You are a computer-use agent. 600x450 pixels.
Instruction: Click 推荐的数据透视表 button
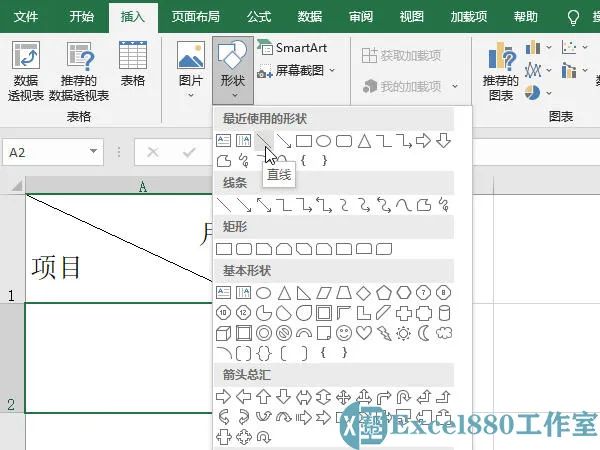79,72
